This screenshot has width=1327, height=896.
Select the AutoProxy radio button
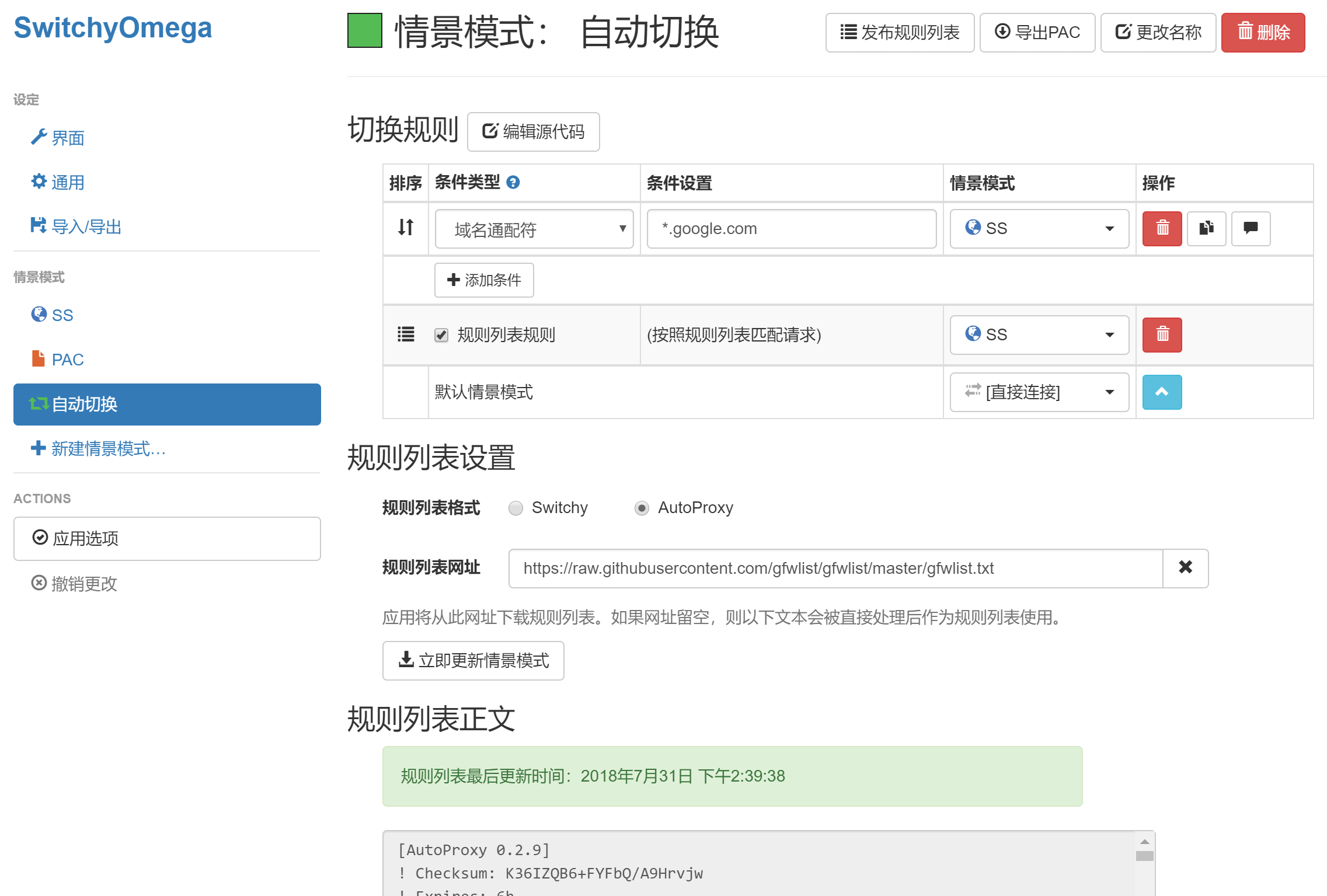pos(642,508)
